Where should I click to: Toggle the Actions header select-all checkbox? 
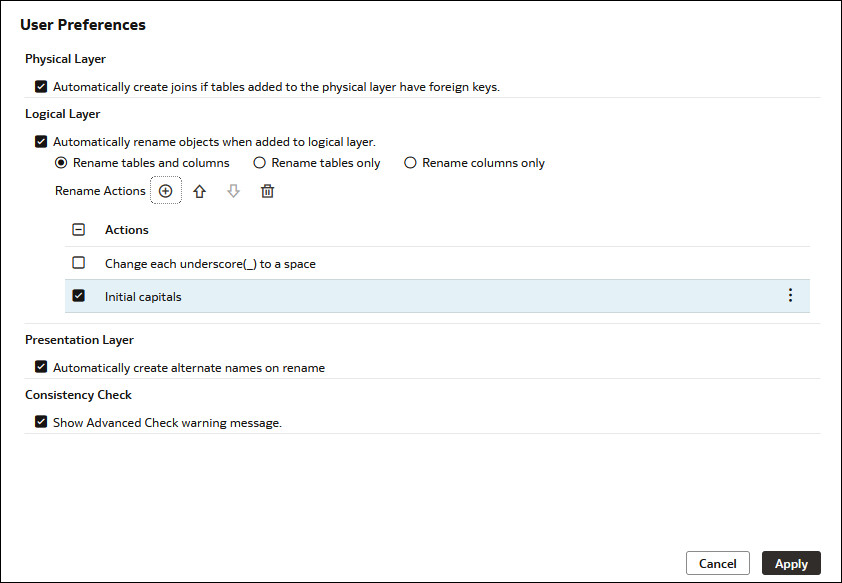pyautogui.click(x=79, y=230)
